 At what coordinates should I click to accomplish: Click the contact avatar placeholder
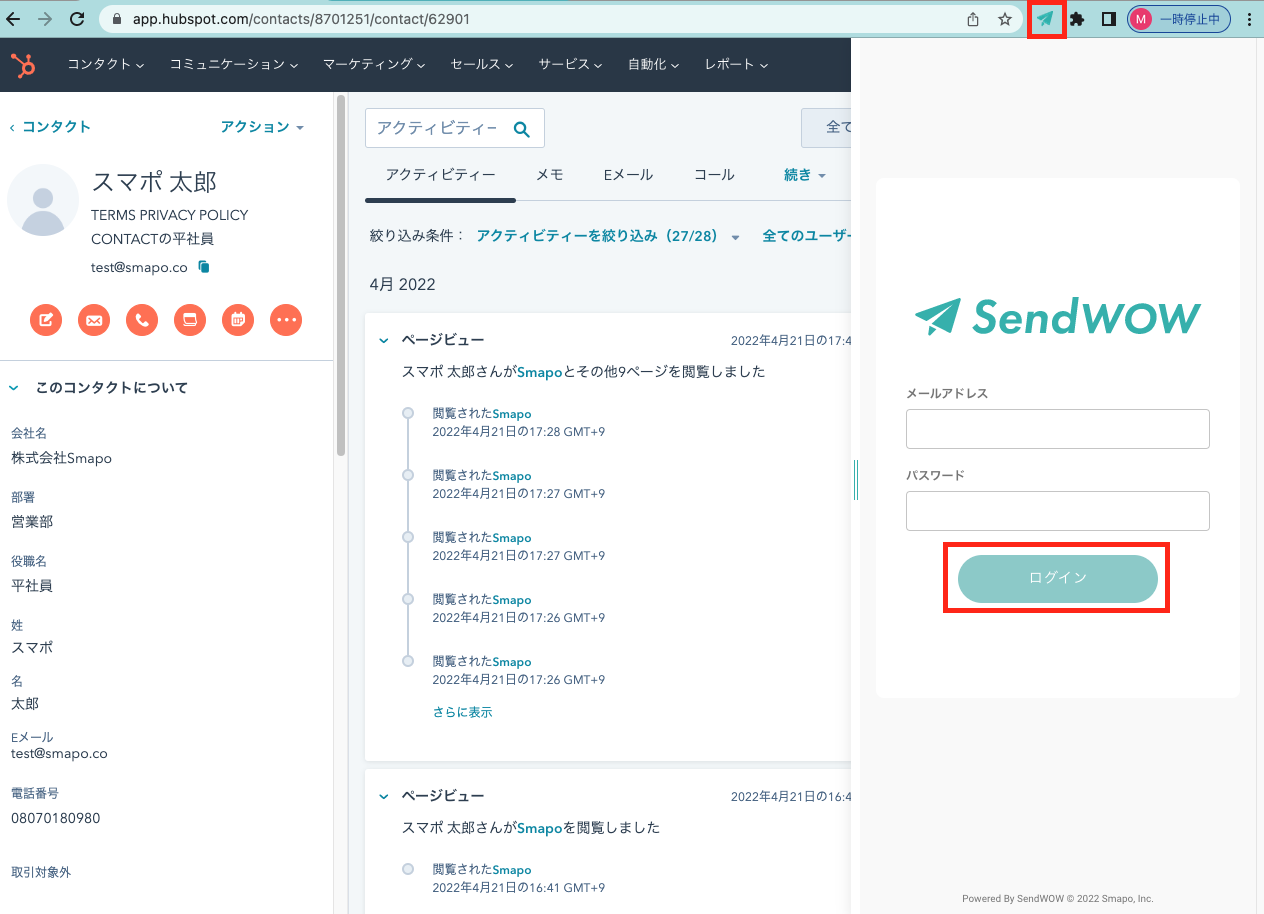tap(43, 201)
